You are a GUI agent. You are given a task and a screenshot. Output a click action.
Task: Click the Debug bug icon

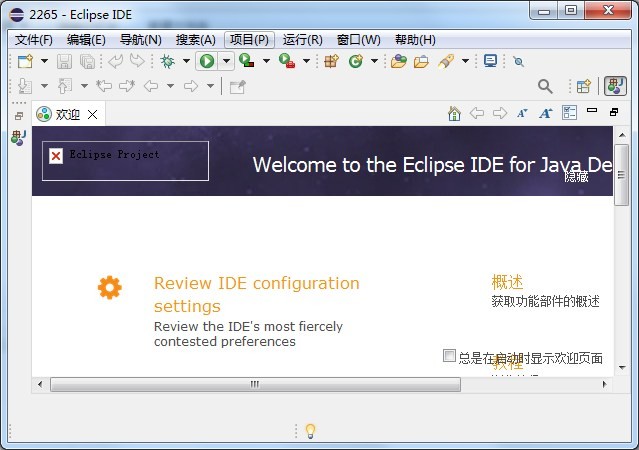coord(167,62)
